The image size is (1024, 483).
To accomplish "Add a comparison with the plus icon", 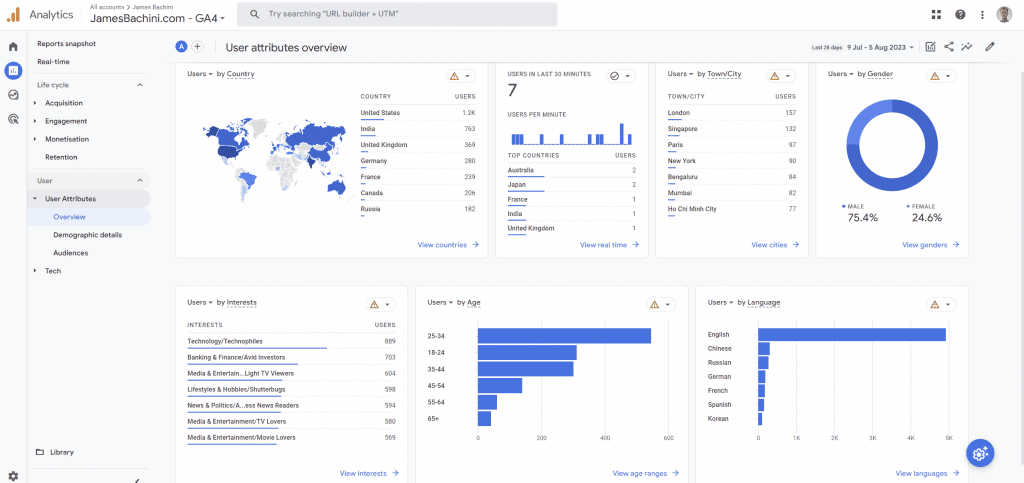I will (197, 47).
